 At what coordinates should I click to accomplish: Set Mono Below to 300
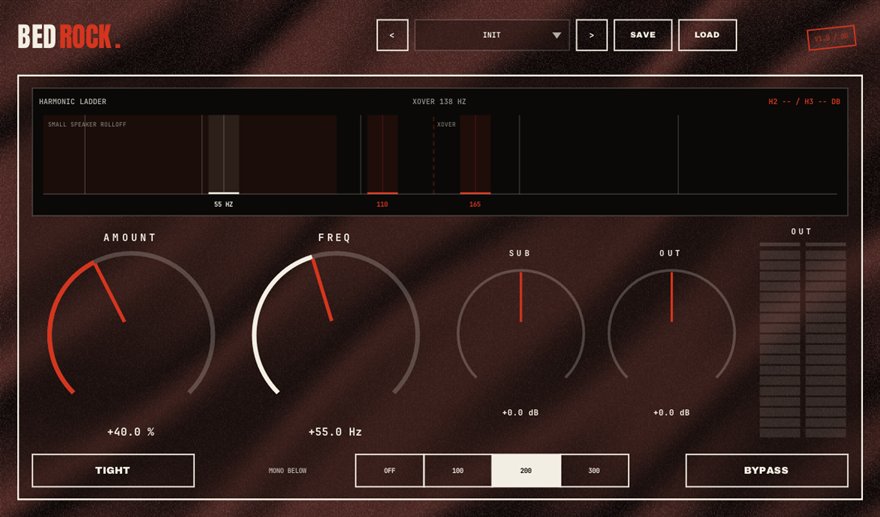[x=594, y=470]
